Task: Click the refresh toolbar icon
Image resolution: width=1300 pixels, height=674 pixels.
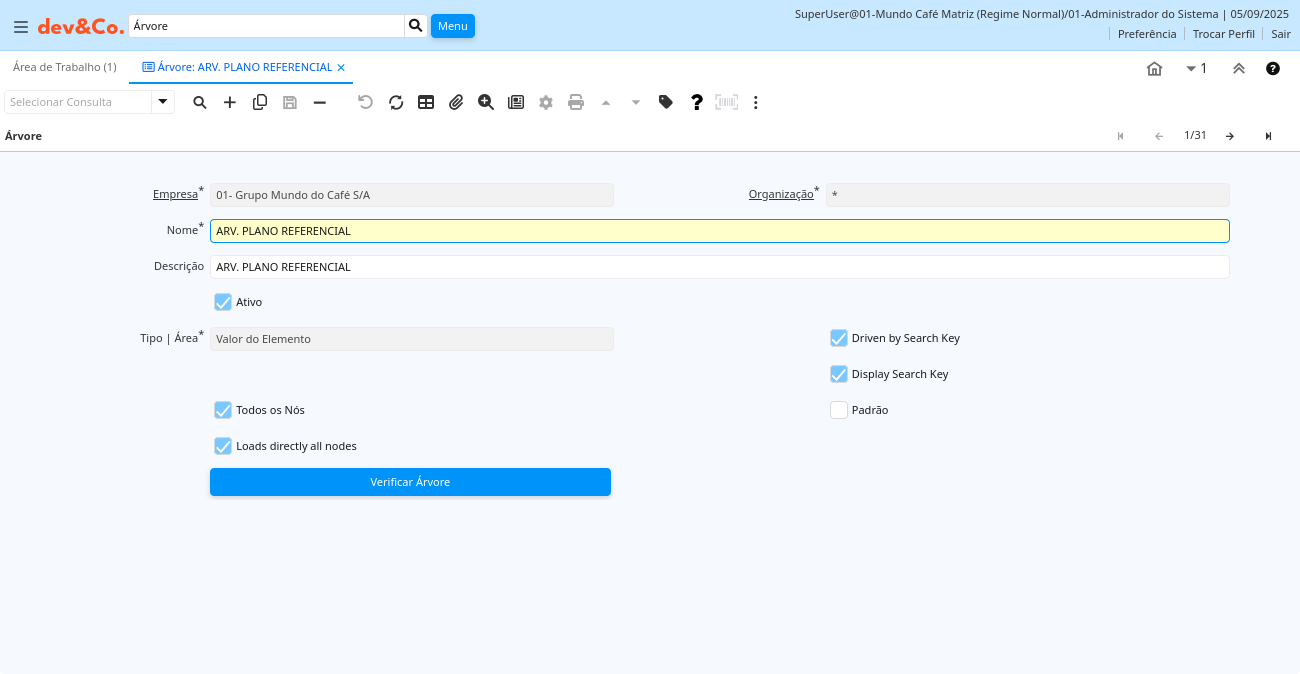Action: (x=396, y=102)
